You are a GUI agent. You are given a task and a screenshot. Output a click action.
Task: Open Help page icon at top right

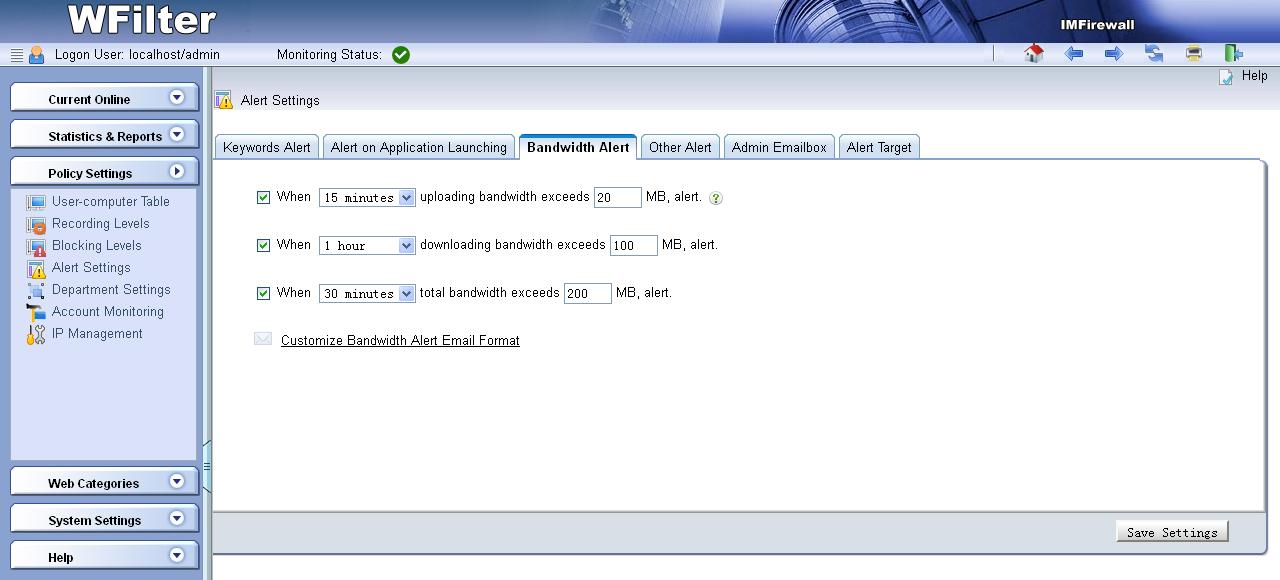1227,77
